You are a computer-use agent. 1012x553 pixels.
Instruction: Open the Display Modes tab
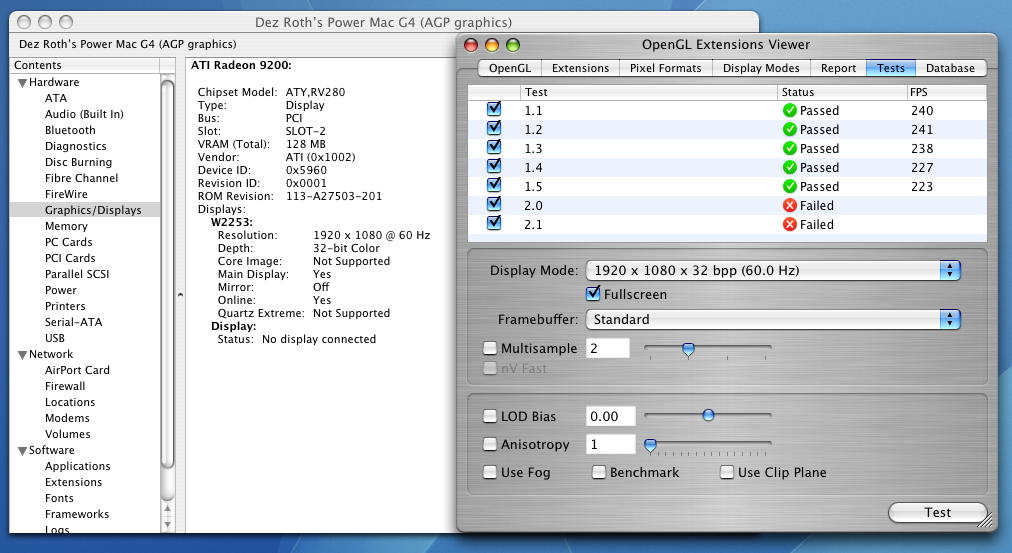pos(761,68)
